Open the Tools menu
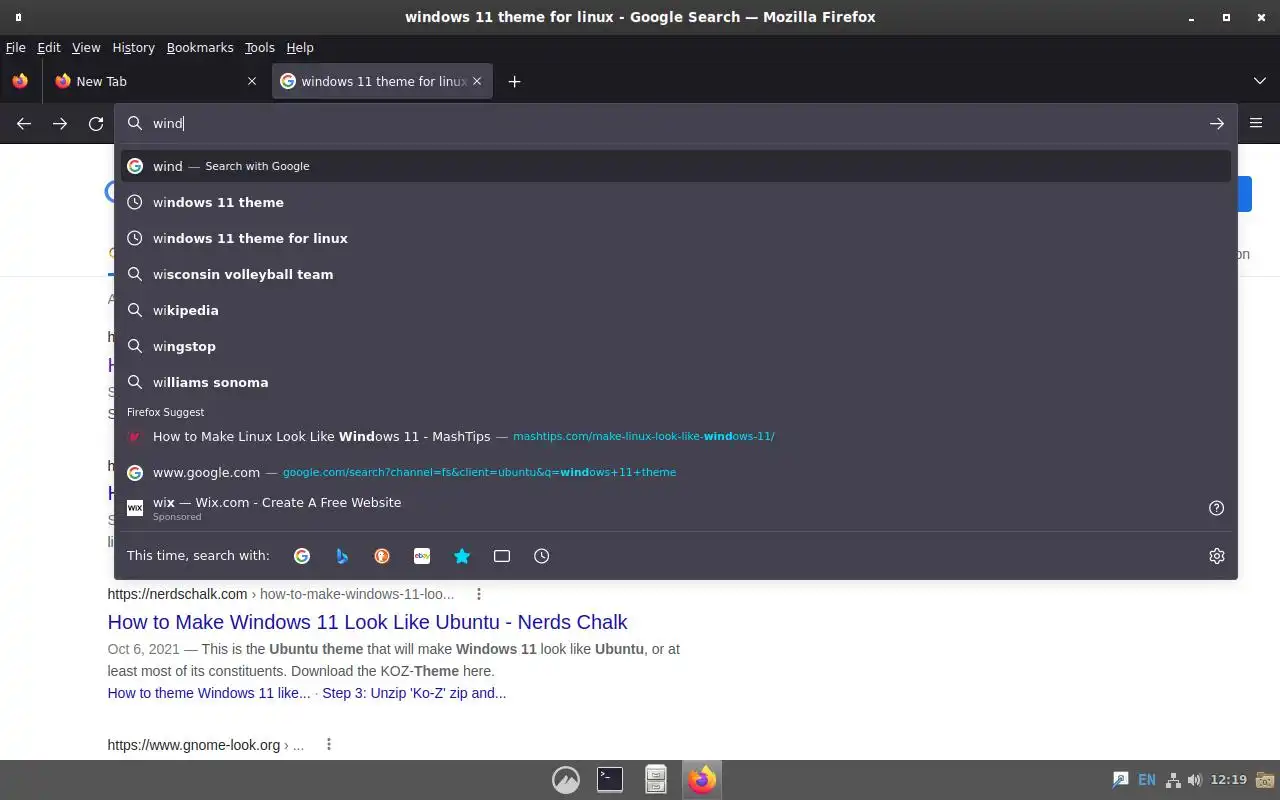 tap(260, 48)
